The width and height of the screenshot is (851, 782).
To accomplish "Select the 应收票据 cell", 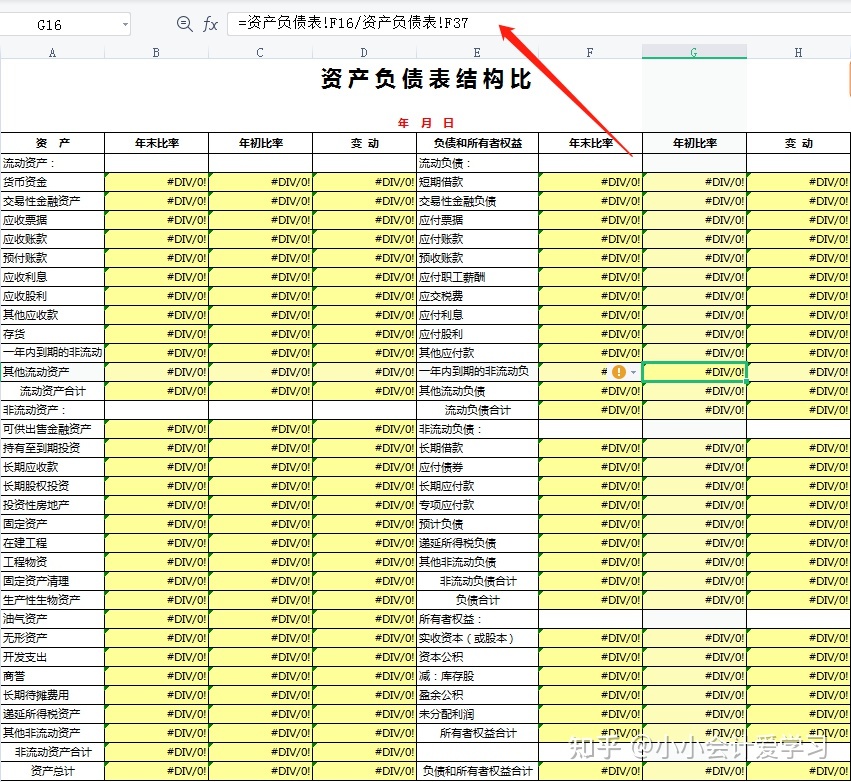I will [x=52, y=220].
